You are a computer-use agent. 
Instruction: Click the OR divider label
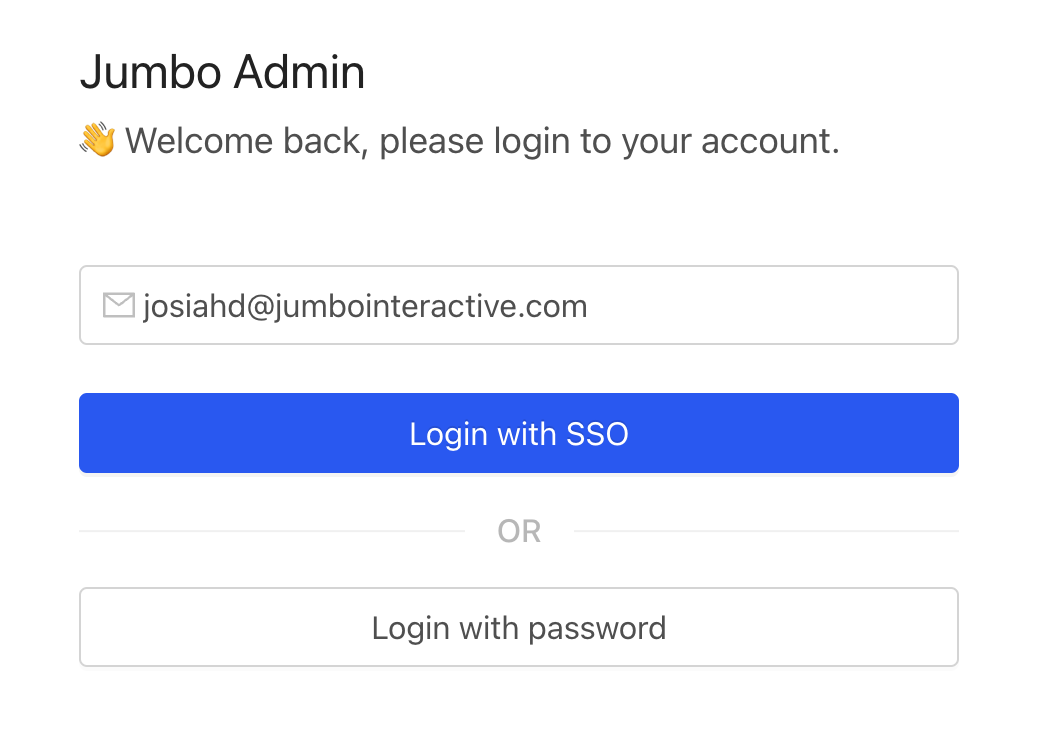(519, 531)
